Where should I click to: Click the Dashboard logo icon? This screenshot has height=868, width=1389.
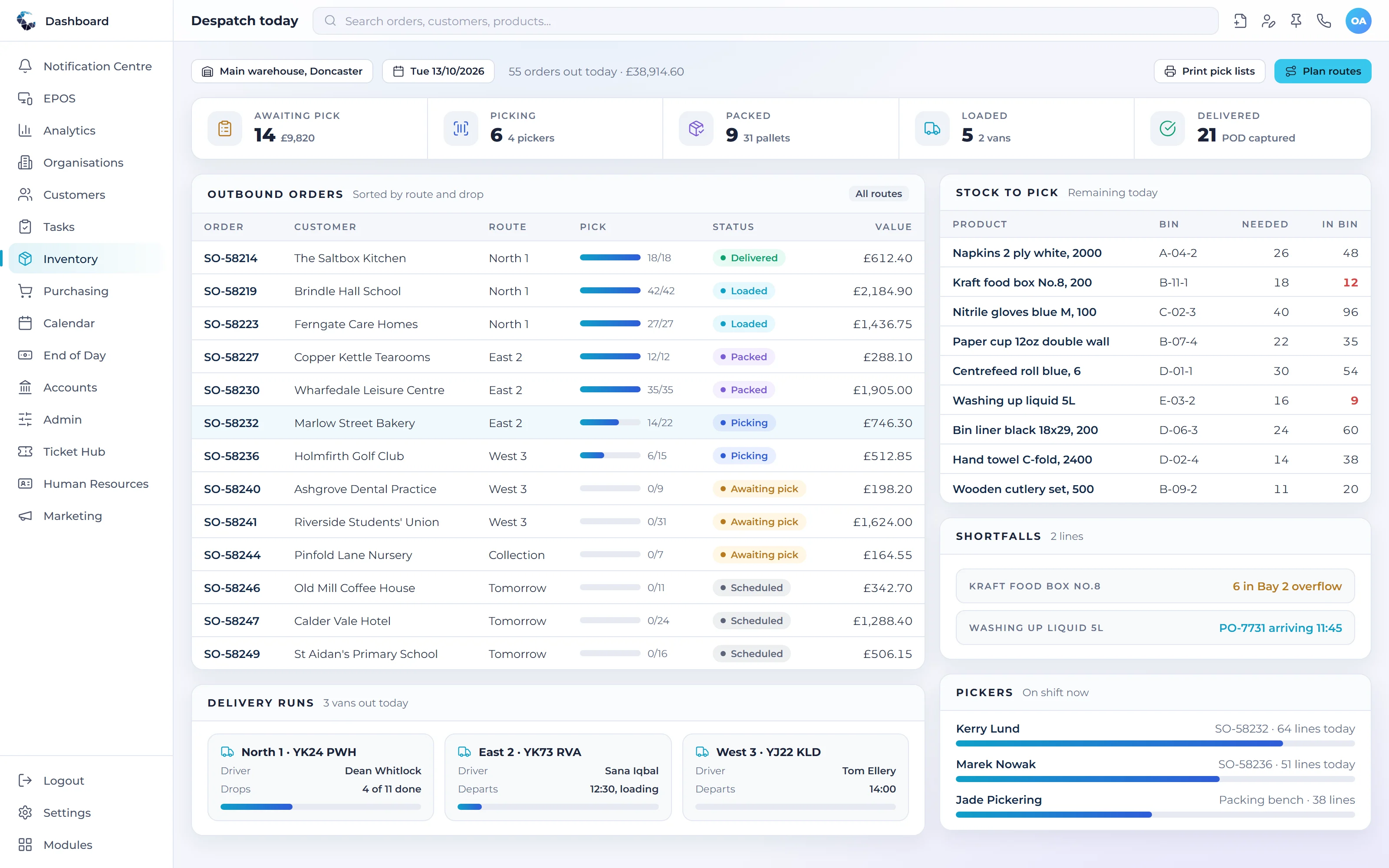coord(25,21)
